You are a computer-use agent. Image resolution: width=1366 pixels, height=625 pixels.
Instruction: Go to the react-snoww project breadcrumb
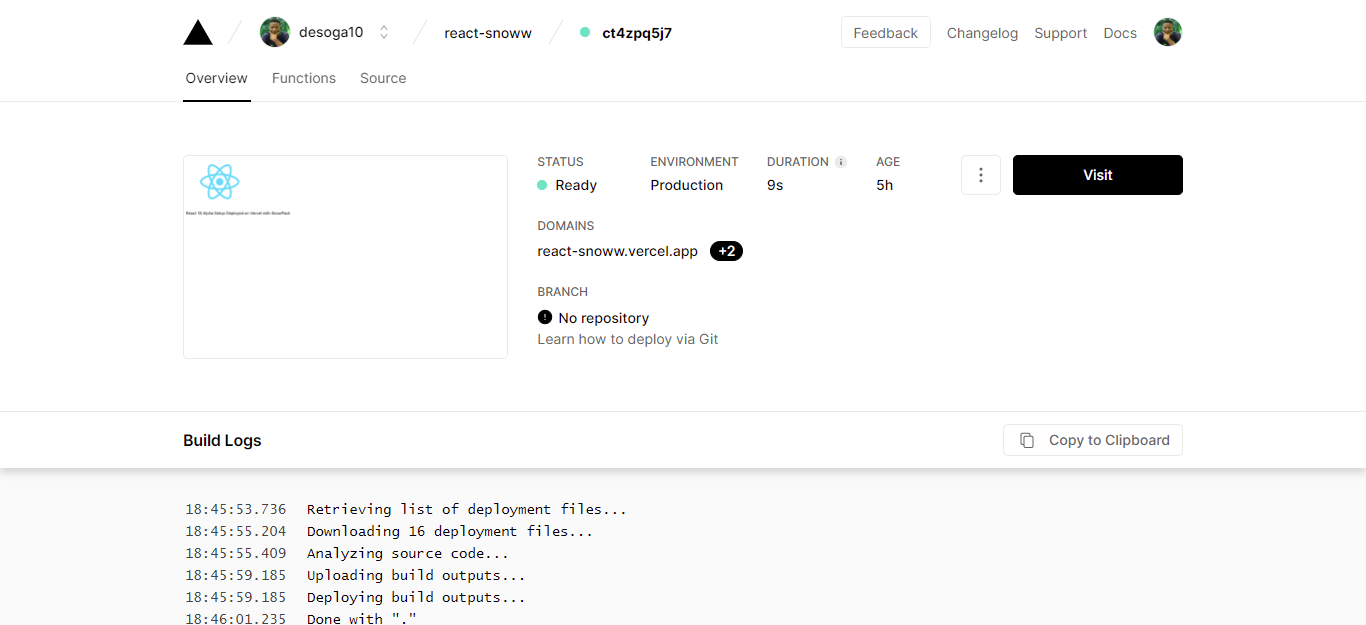(x=488, y=33)
